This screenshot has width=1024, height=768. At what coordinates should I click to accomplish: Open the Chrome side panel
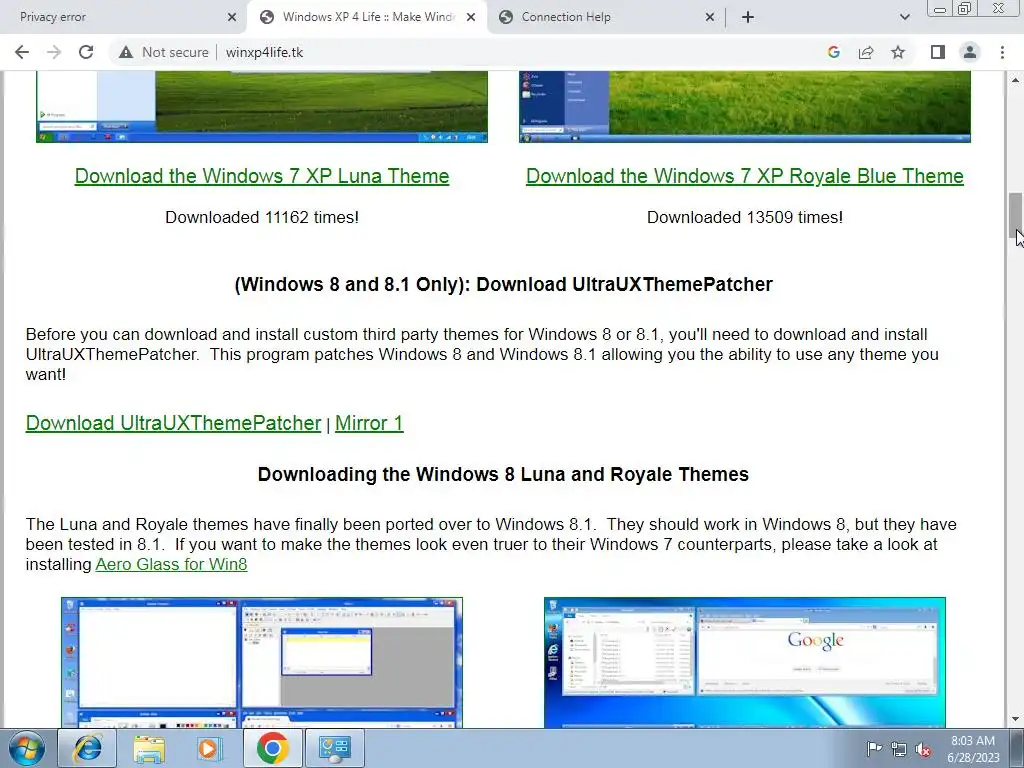click(x=938, y=52)
